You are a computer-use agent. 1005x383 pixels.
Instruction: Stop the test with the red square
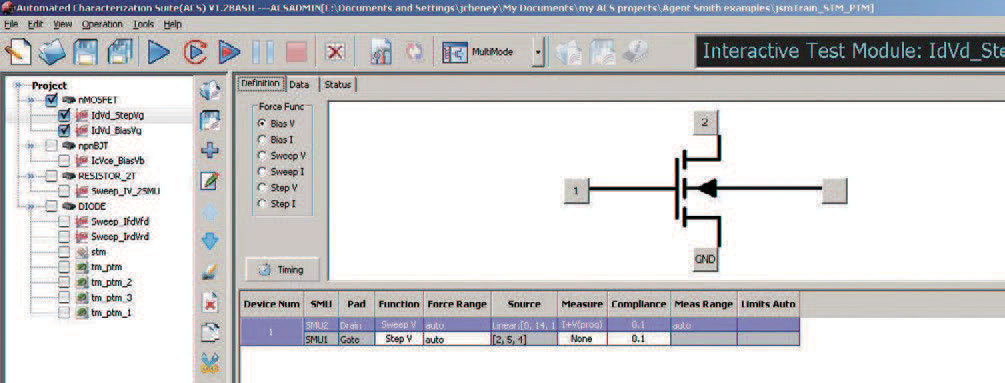296,52
